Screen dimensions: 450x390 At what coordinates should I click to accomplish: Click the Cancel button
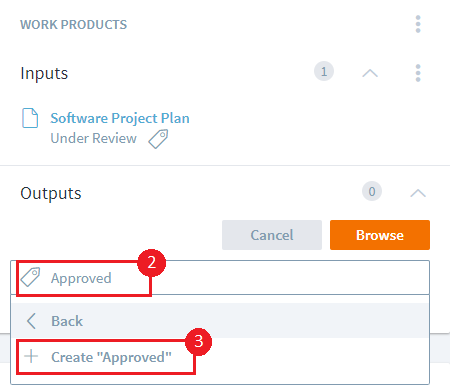(272, 235)
